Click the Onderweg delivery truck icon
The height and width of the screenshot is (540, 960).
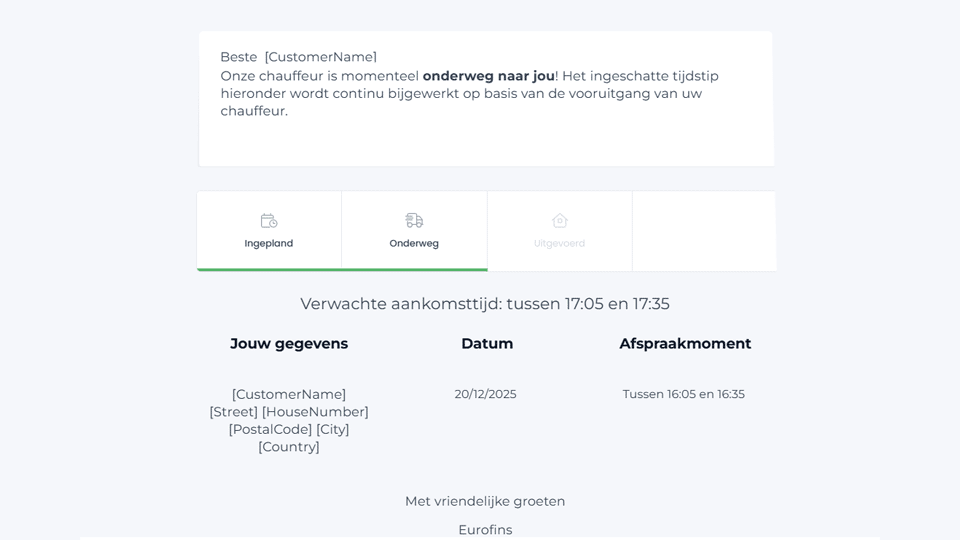tap(414, 221)
